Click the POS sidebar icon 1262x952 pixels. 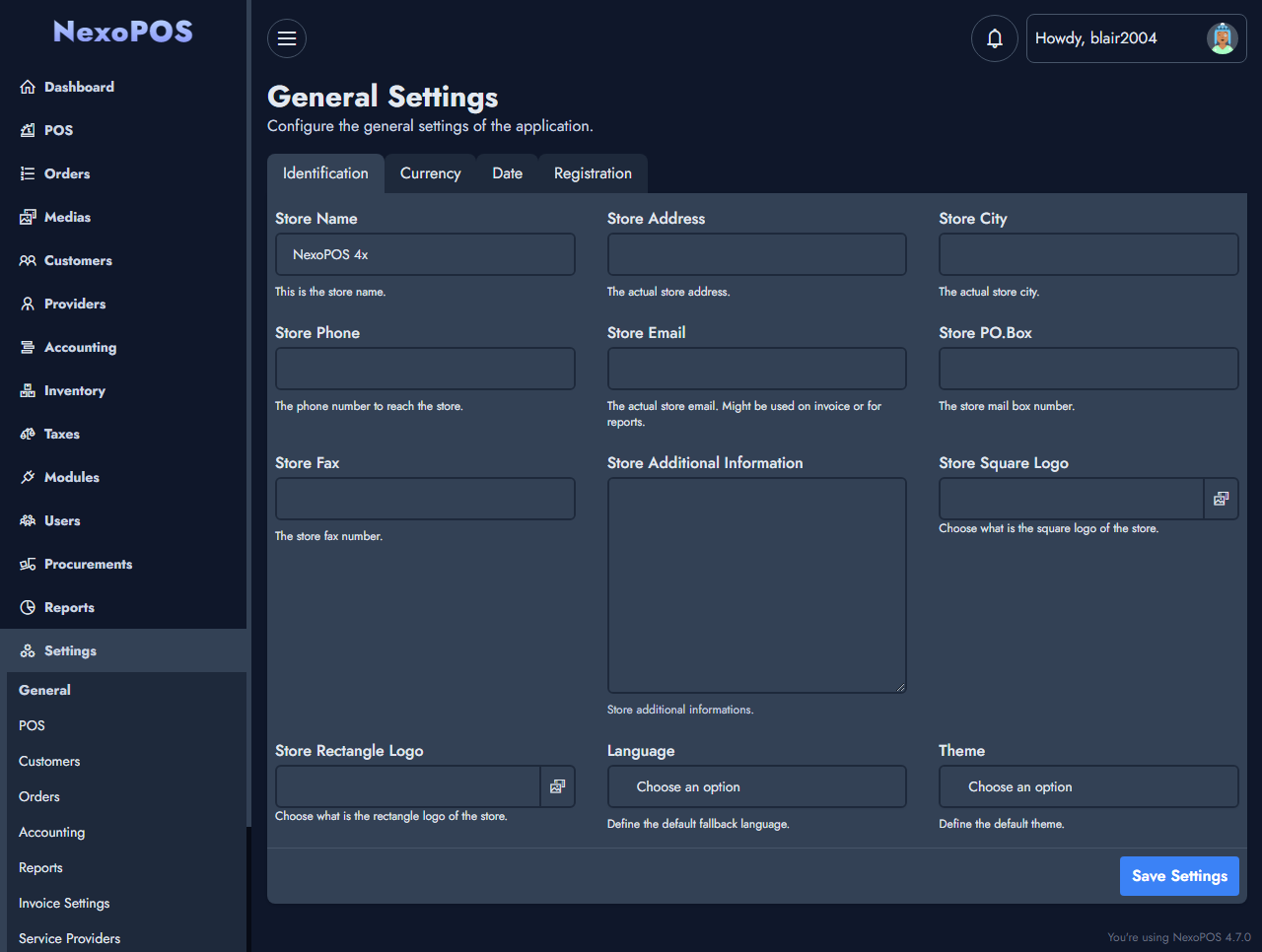pyautogui.click(x=28, y=130)
